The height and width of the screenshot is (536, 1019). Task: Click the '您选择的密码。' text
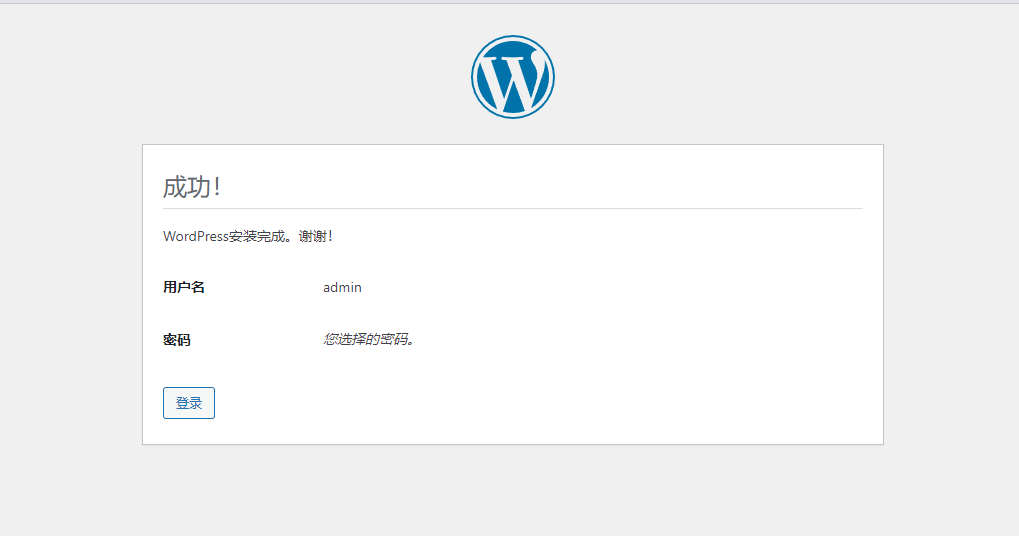[369, 339]
